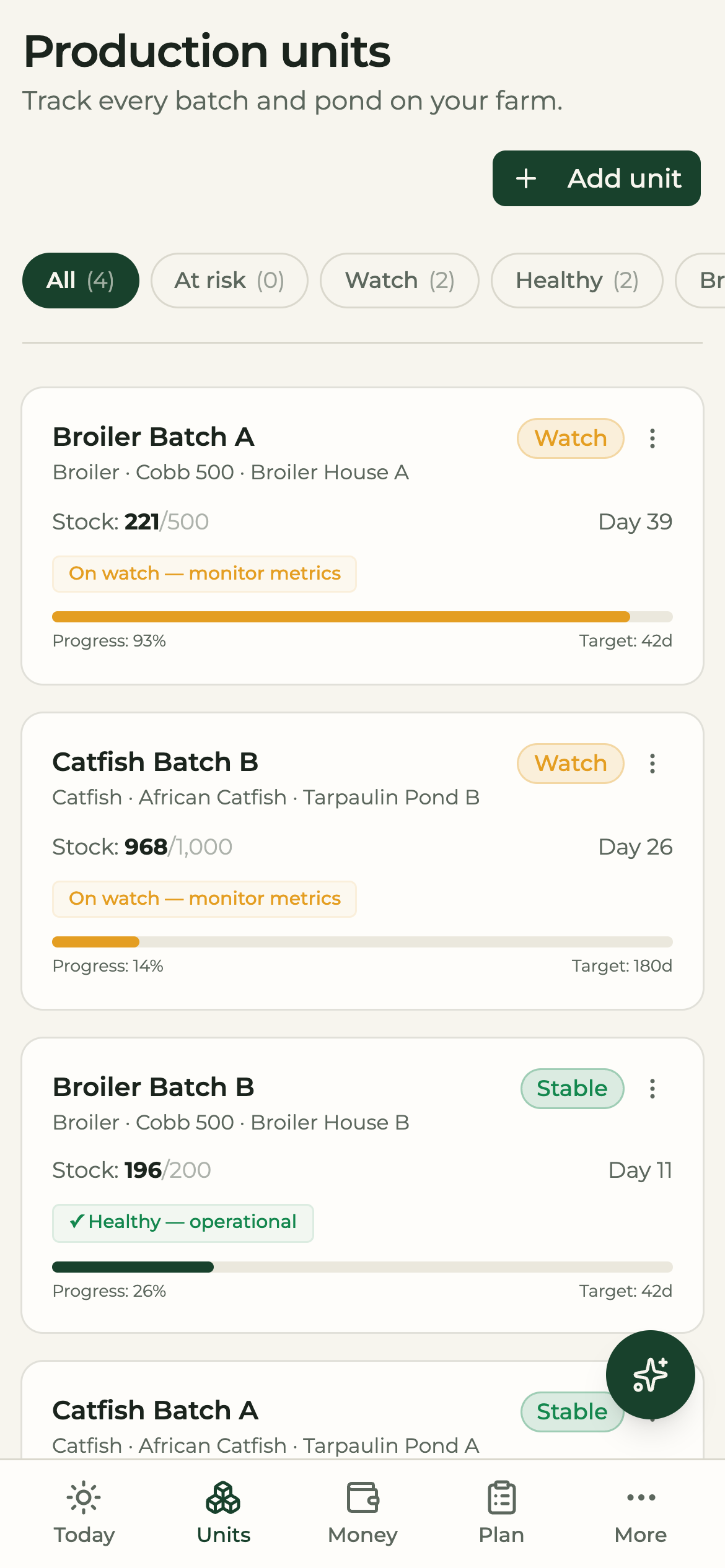Click the plus icon on Add unit

click(x=526, y=178)
